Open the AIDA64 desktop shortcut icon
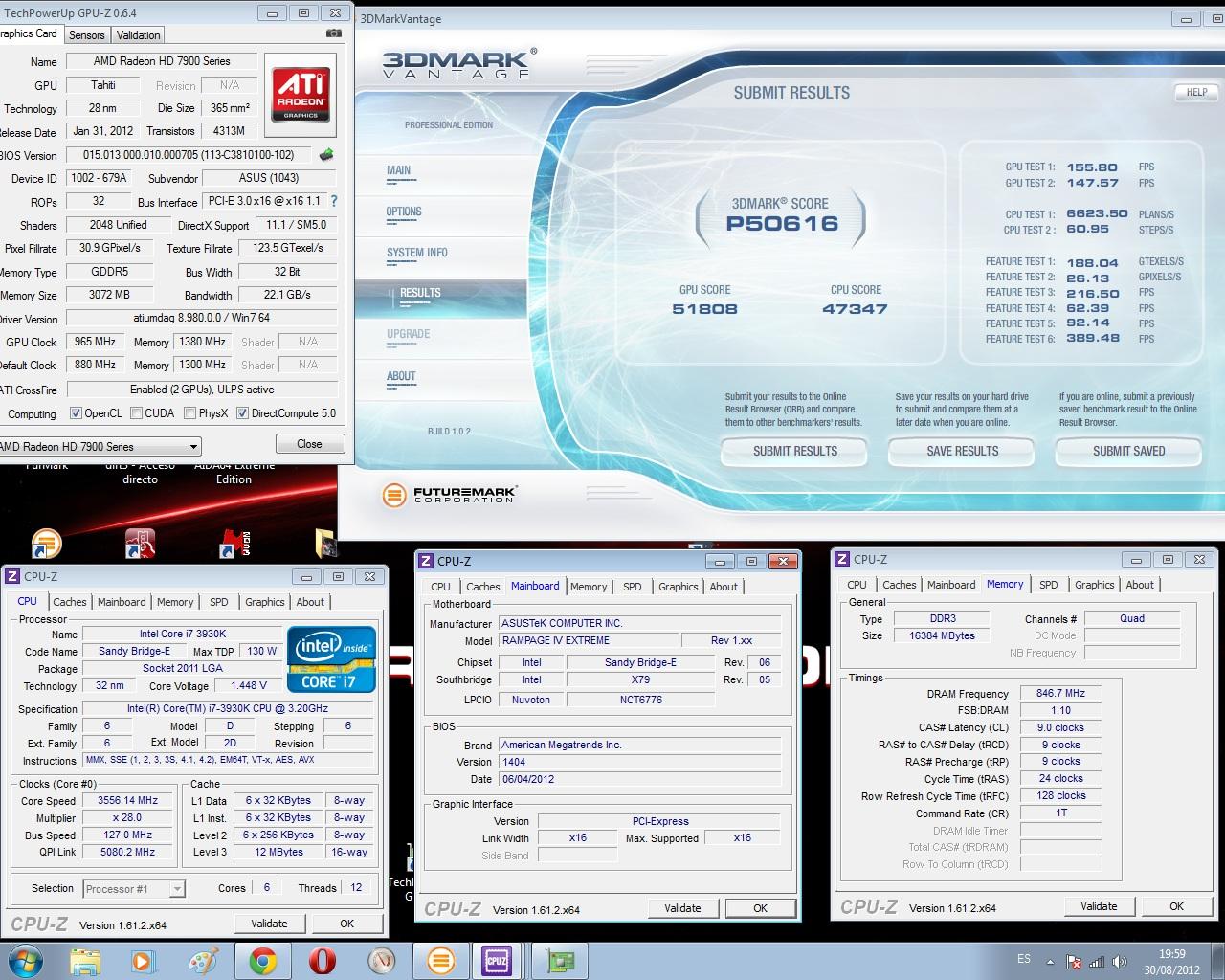The image size is (1225, 980). pyautogui.click(x=234, y=543)
